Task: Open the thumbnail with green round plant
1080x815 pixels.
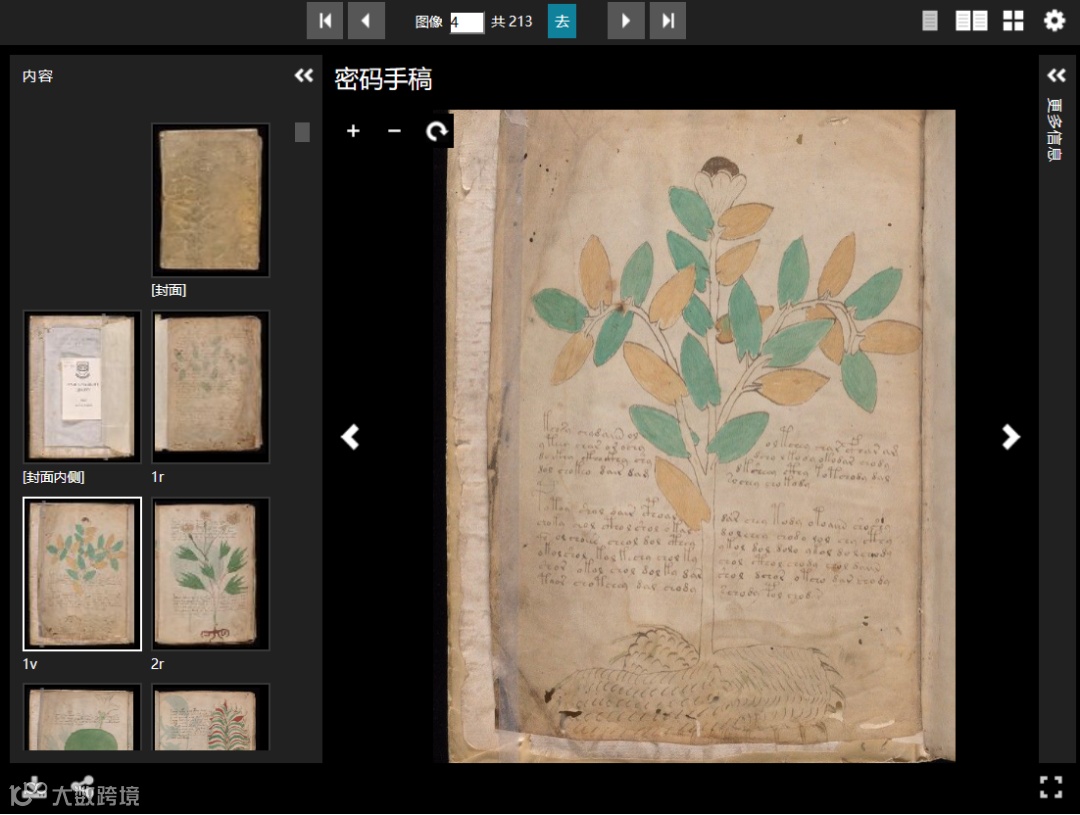Action: pyautogui.click(x=82, y=718)
